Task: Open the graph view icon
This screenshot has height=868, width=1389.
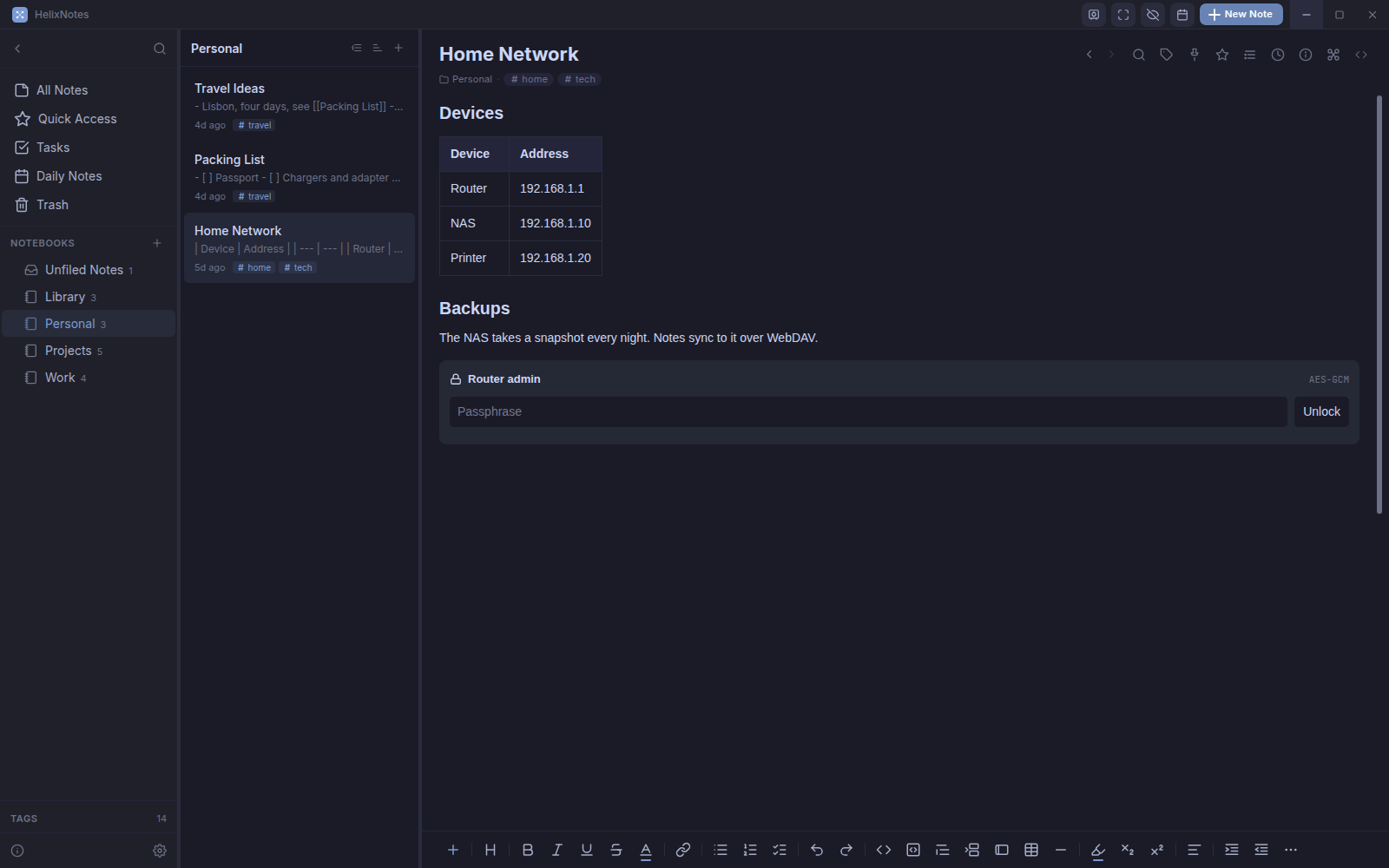Action: point(1333,55)
